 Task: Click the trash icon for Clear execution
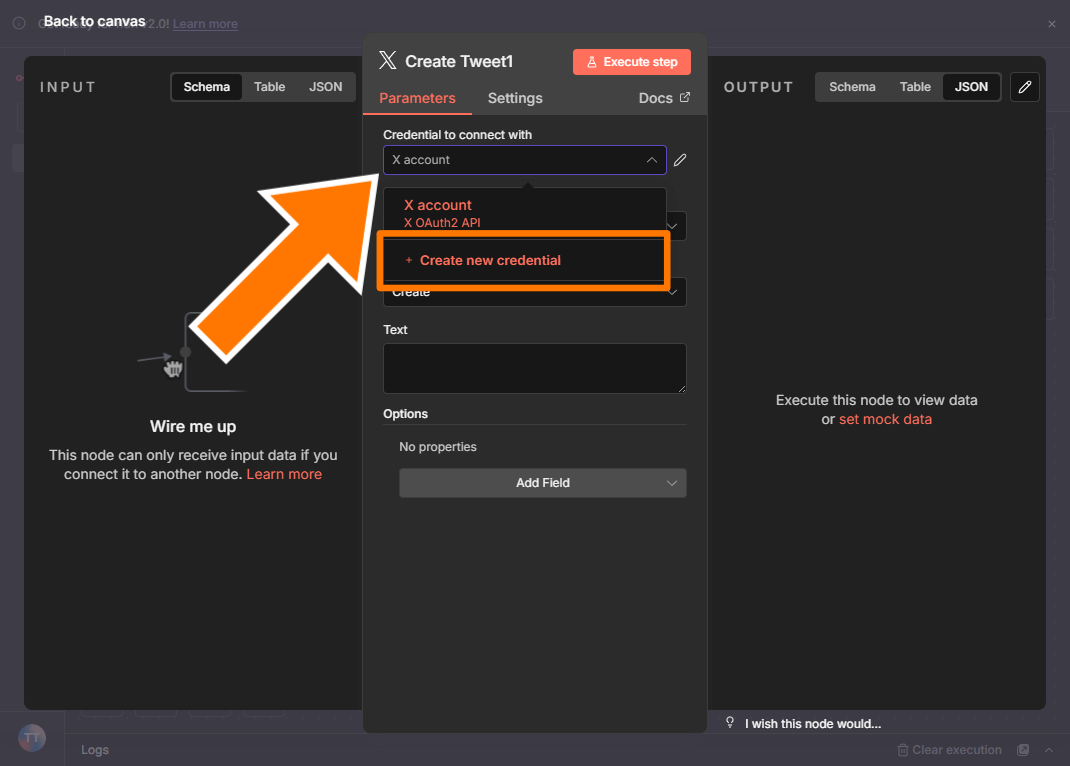coord(903,750)
